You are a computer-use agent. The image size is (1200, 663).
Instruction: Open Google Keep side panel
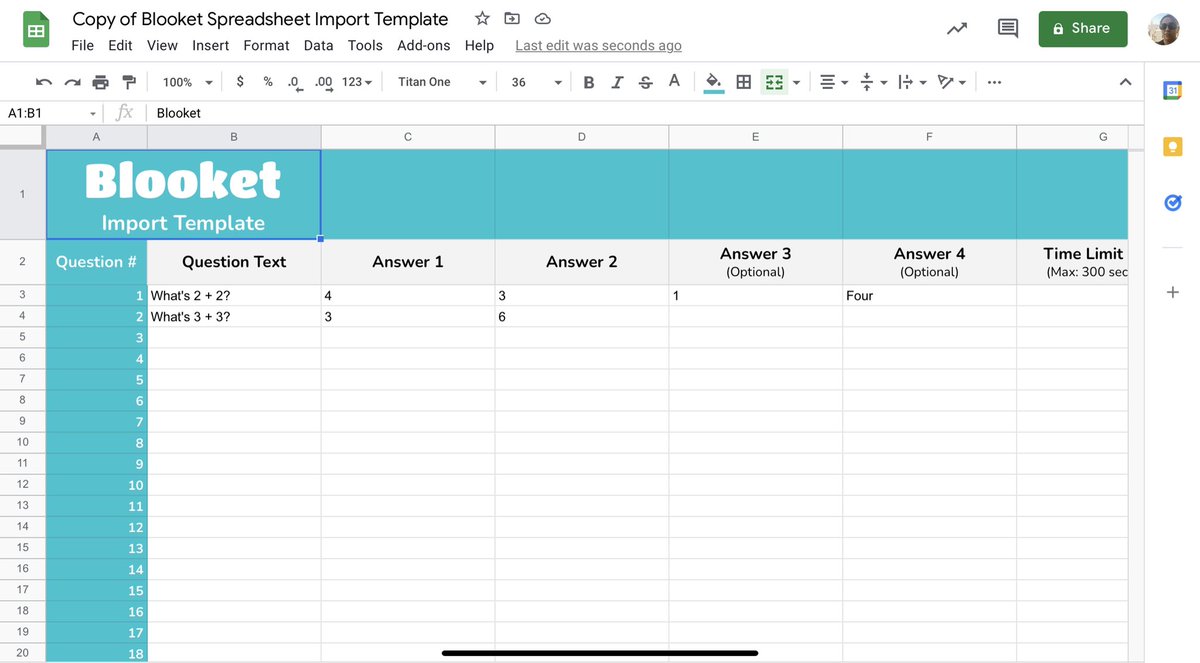(1172, 147)
